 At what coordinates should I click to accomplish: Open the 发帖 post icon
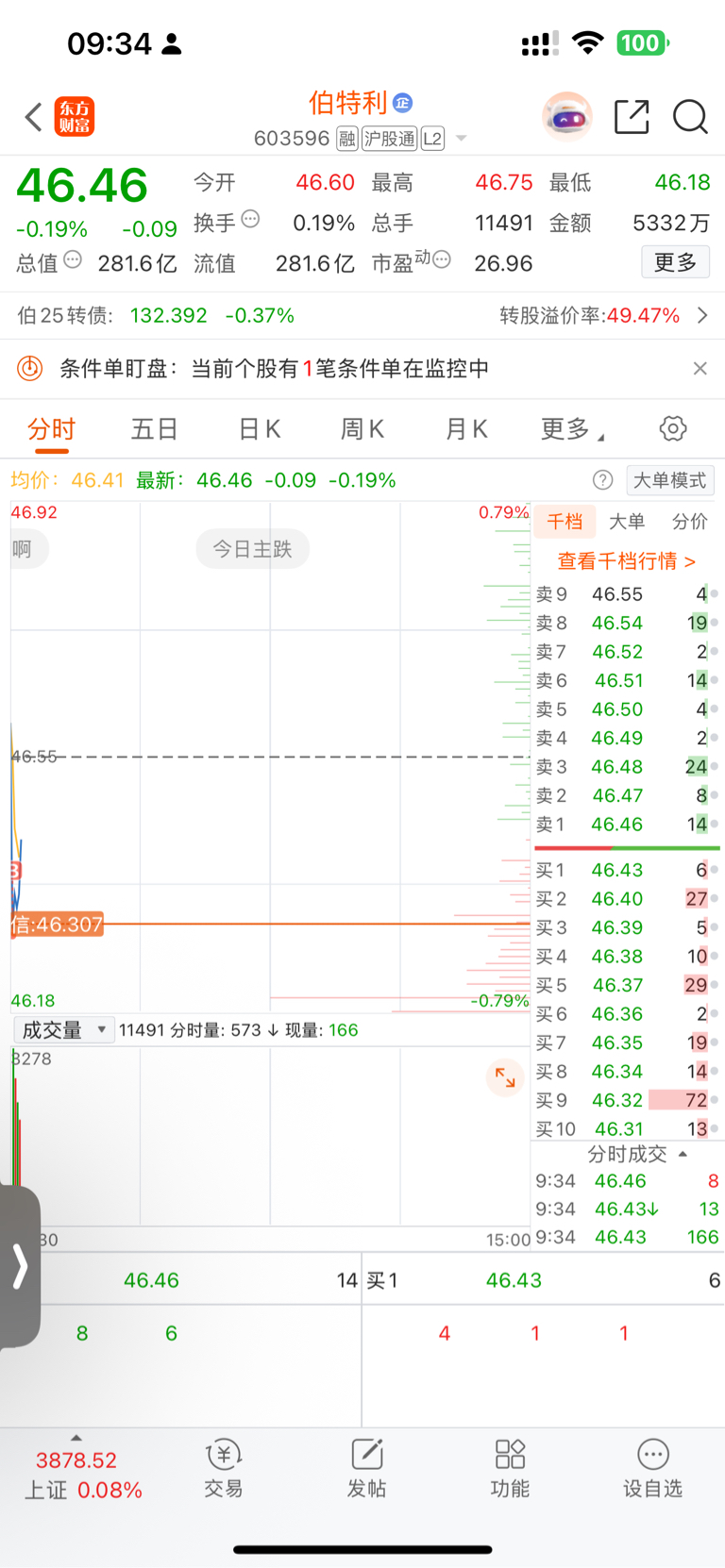366,1468
